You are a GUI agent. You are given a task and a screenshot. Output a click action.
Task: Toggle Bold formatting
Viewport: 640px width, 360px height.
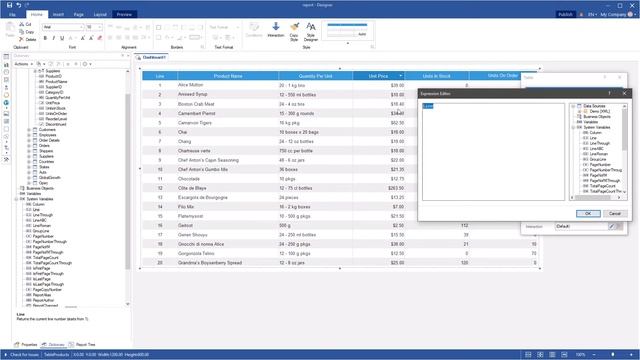(45, 38)
